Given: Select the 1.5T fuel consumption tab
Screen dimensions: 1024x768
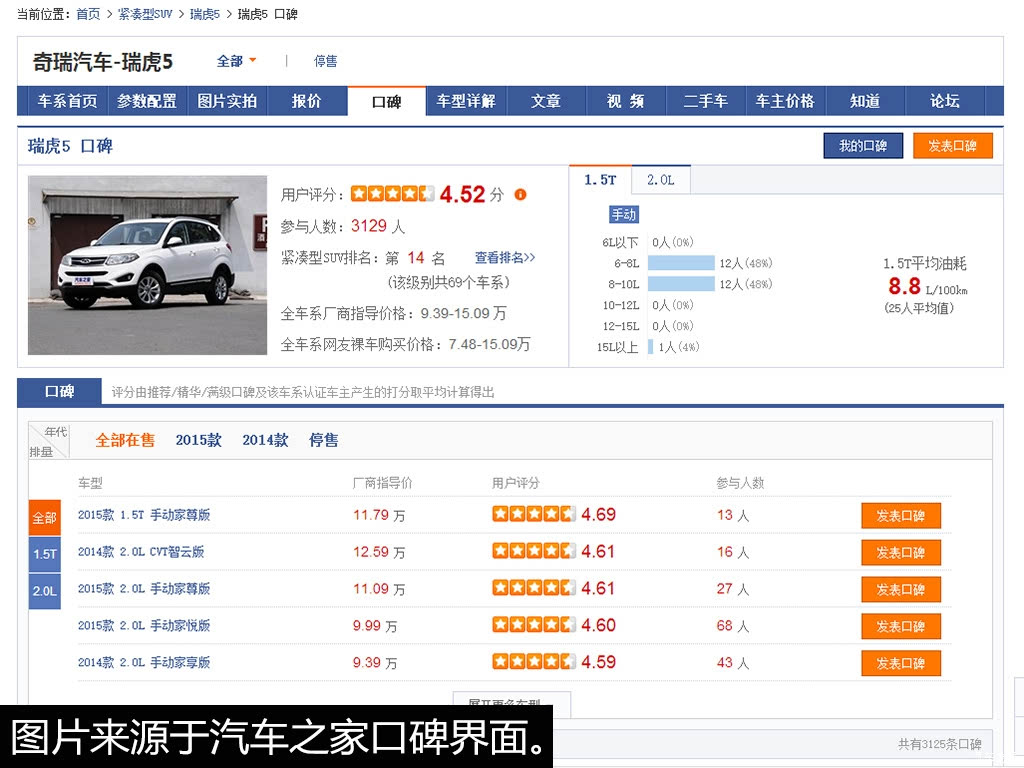Looking at the screenshot, I should pyautogui.click(x=600, y=180).
